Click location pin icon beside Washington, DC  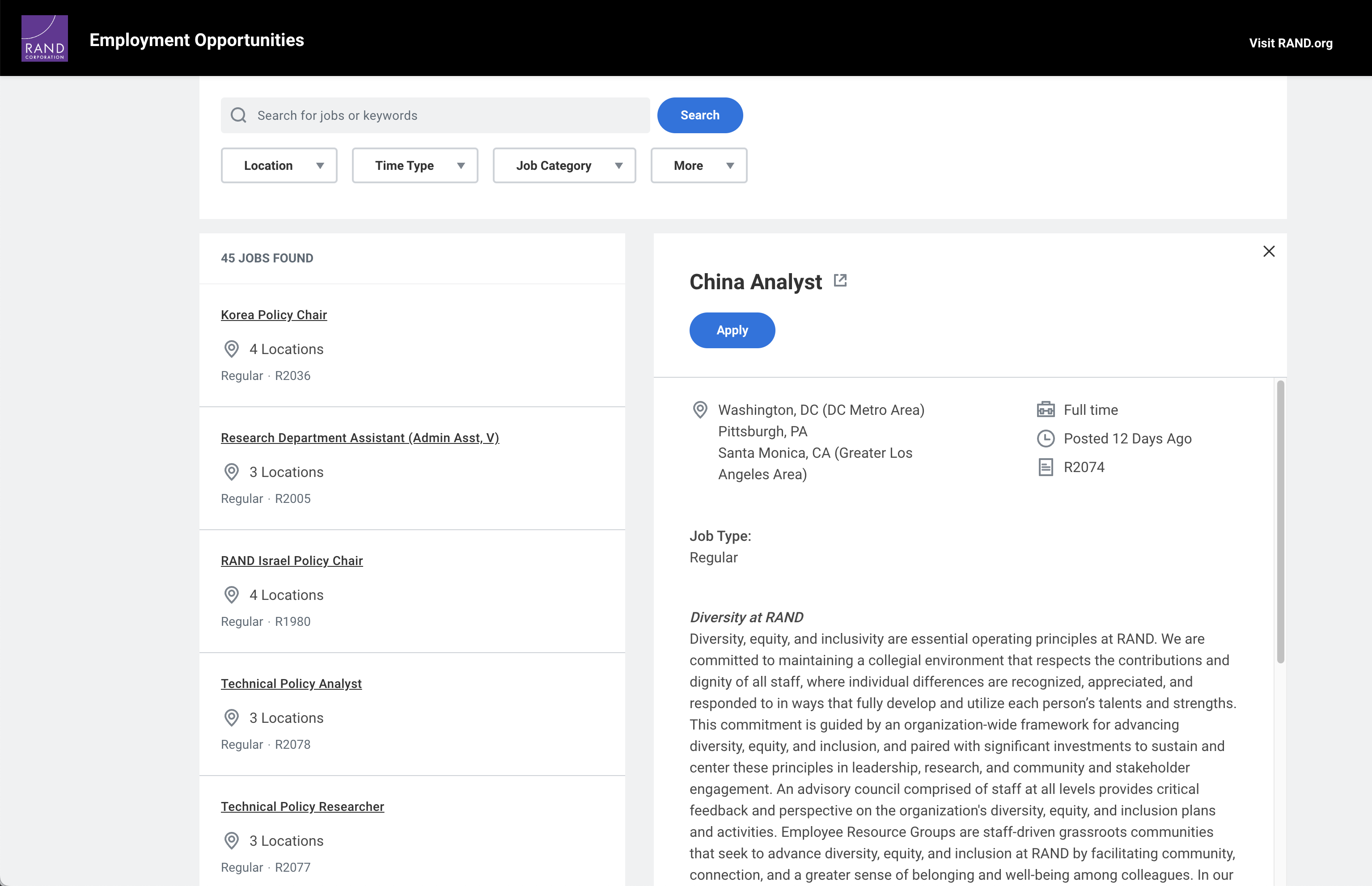point(700,409)
